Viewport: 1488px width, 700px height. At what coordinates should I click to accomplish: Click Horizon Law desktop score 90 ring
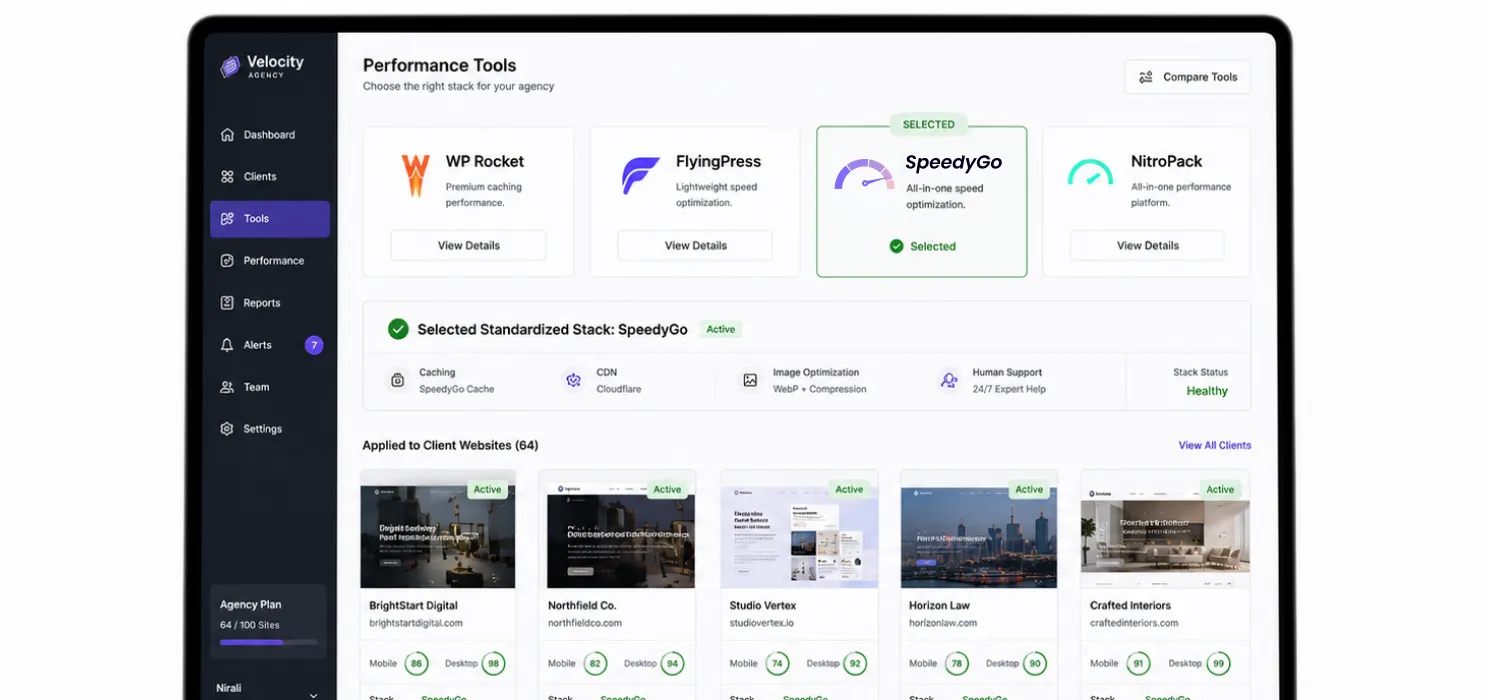pyautogui.click(x=1035, y=663)
